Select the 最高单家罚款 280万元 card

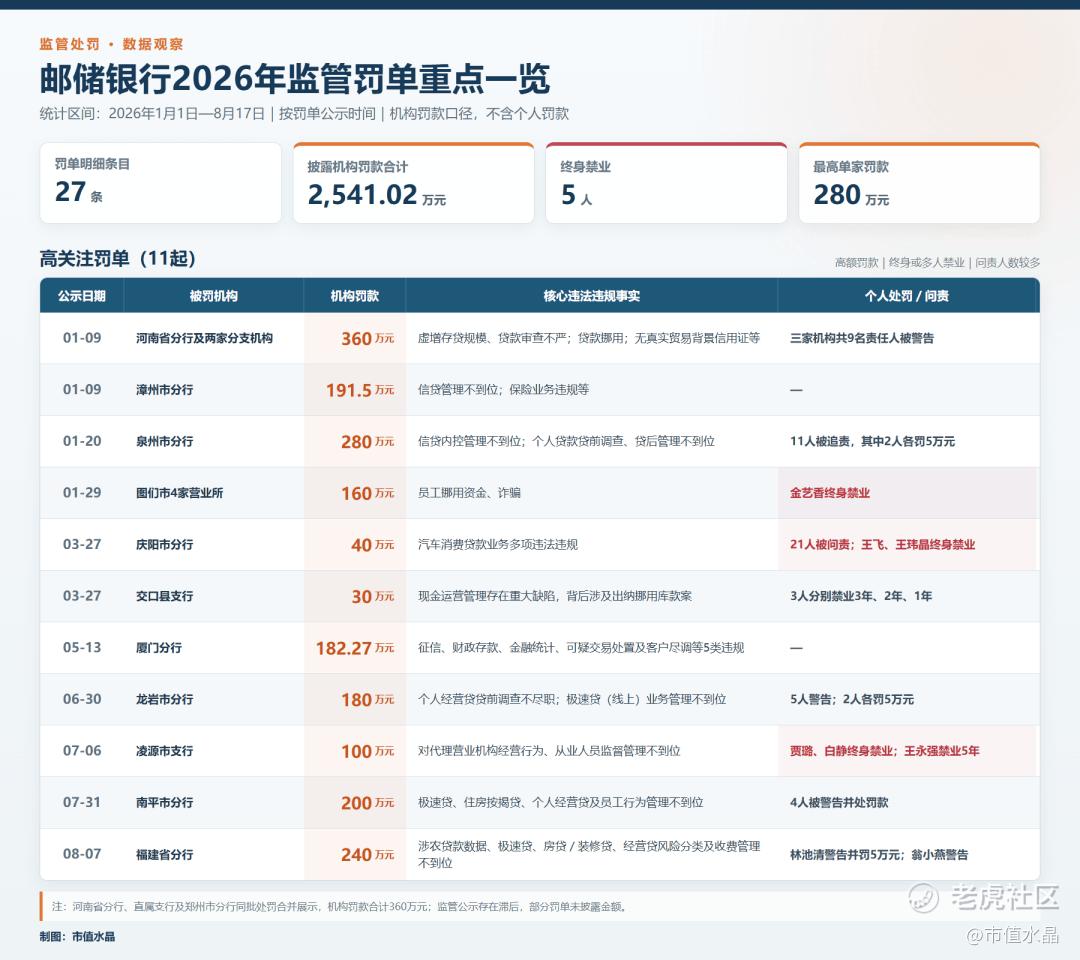[919, 182]
